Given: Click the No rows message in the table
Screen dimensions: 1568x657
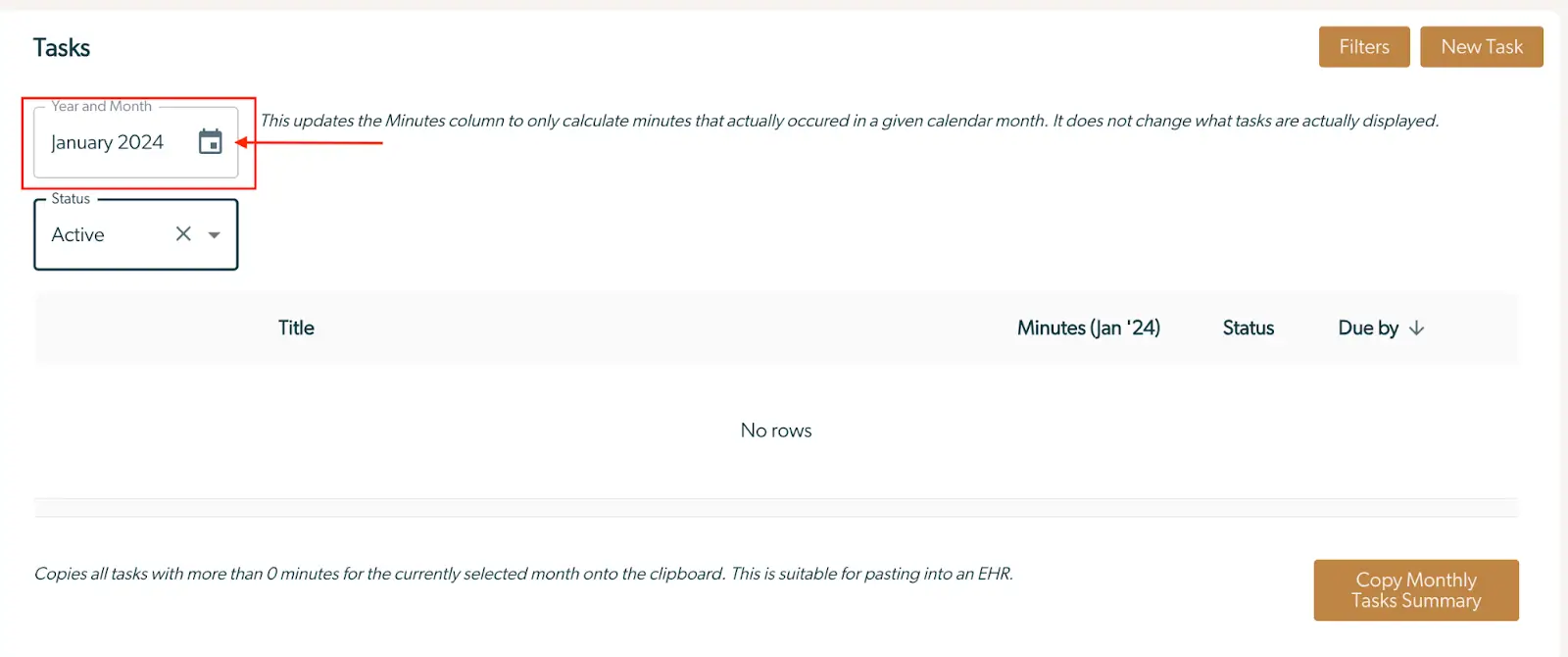Looking at the screenshot, I should point(775,430).
